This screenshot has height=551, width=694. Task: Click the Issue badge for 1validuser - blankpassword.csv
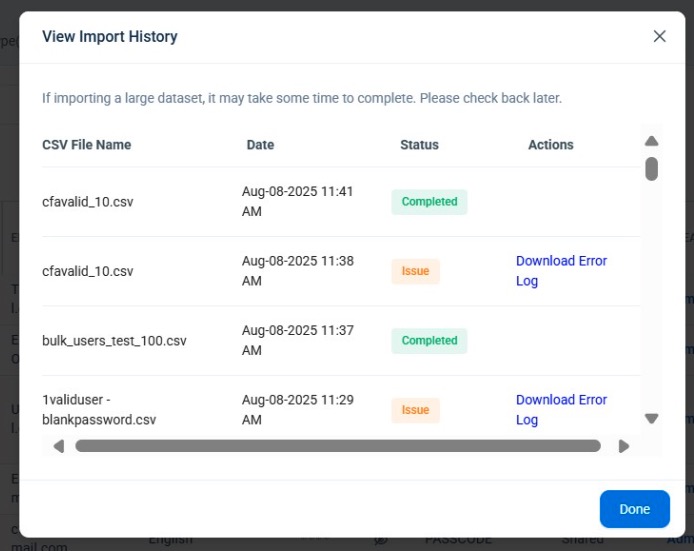click(x=415, y=410)
